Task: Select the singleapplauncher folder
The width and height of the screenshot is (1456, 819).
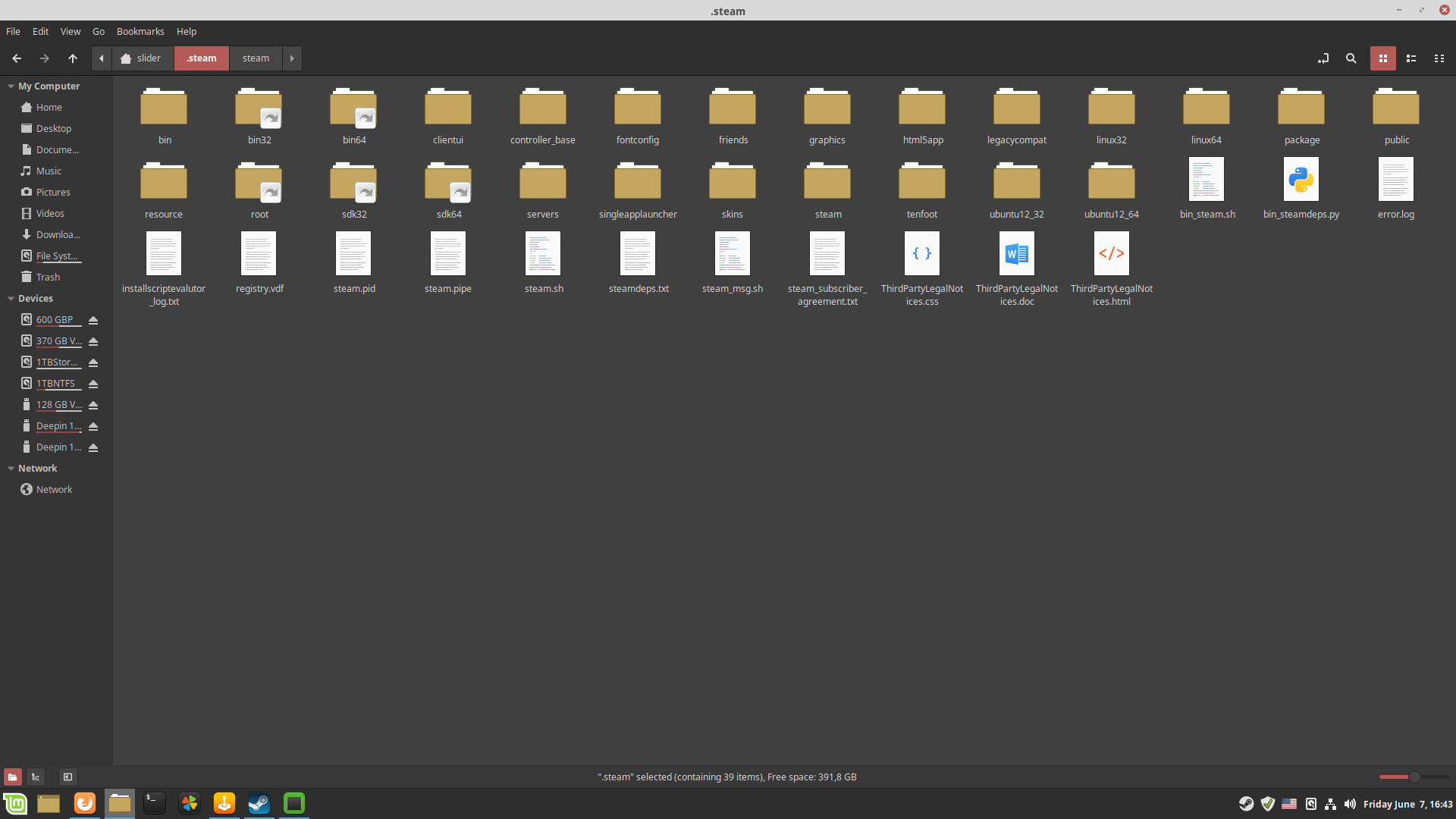Action: [638, 190]
